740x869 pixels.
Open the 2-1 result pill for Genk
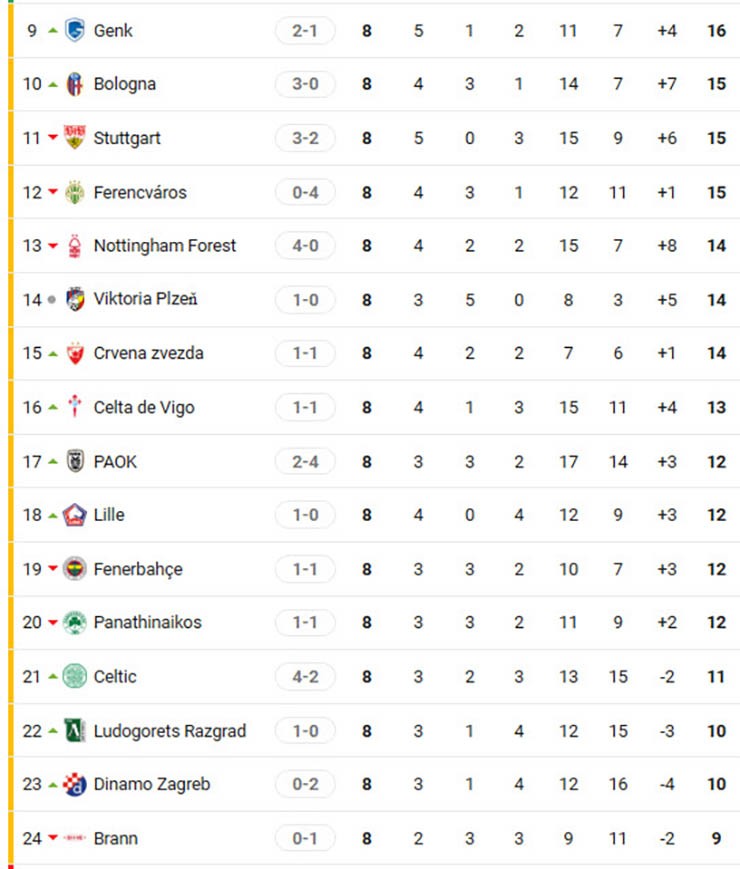tap(304, 31)
